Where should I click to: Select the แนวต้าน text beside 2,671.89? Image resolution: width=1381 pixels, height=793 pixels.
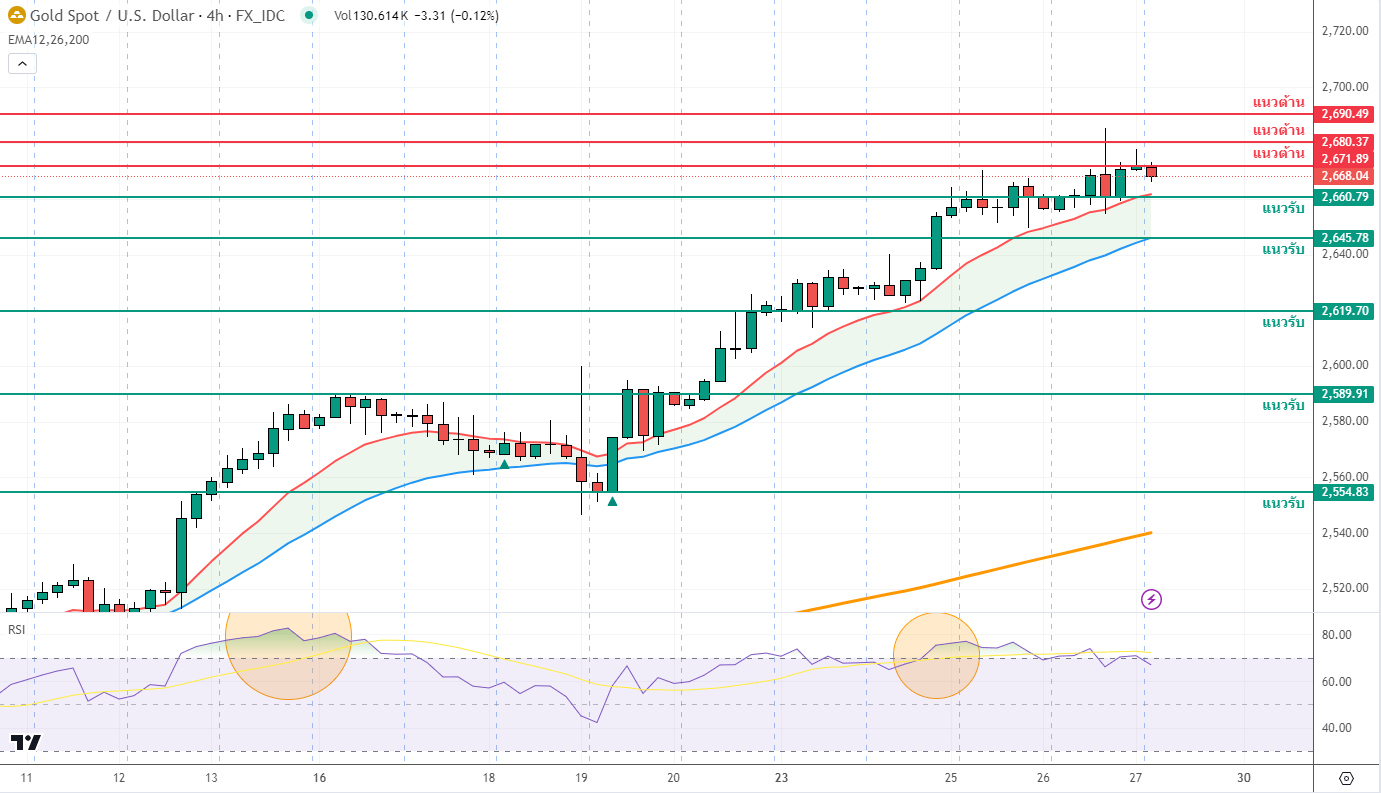point(1279,153)
